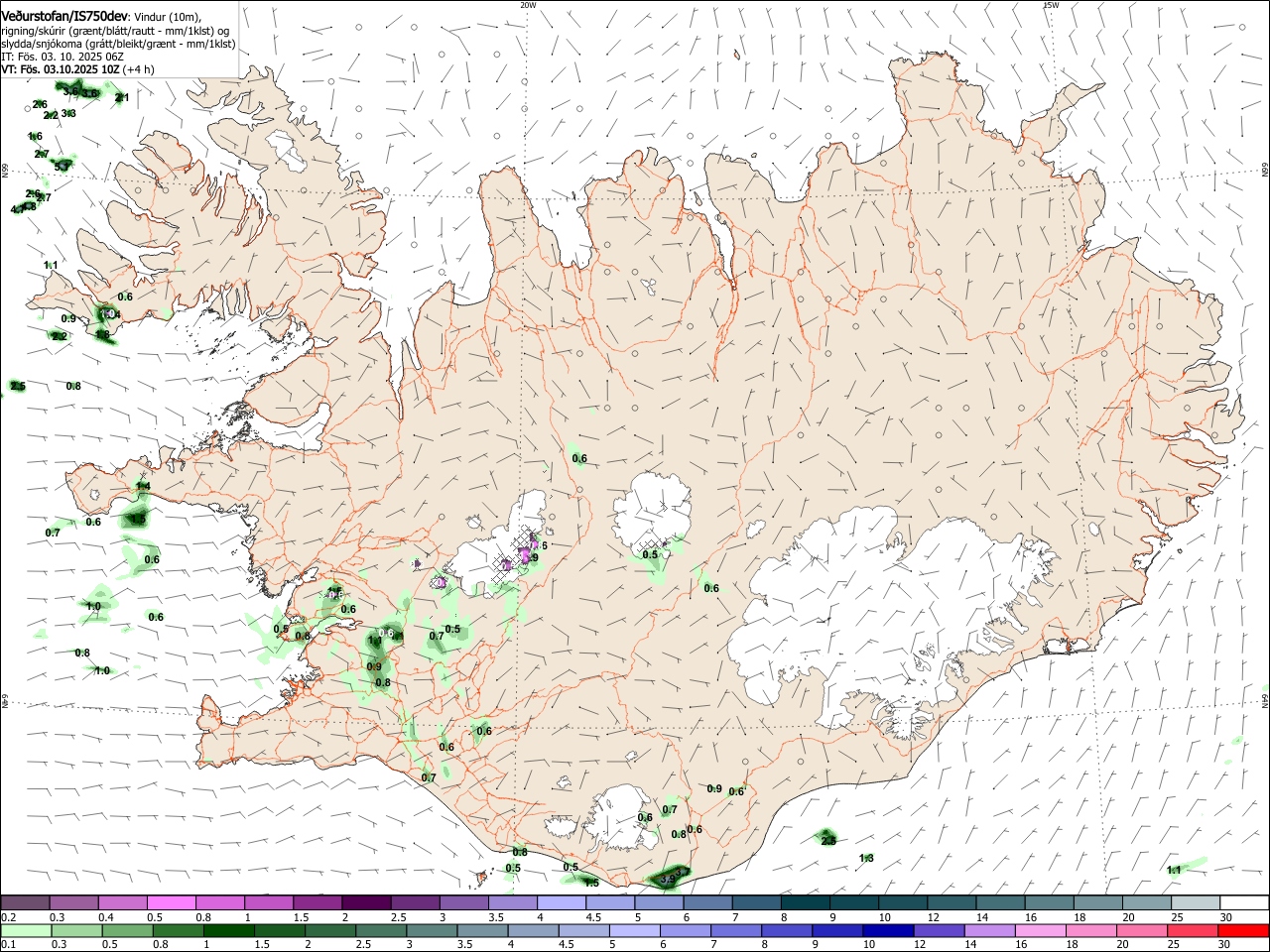
Task: Click the Veðurstofan/IS750dev title text
Action: tap(64, 17)
